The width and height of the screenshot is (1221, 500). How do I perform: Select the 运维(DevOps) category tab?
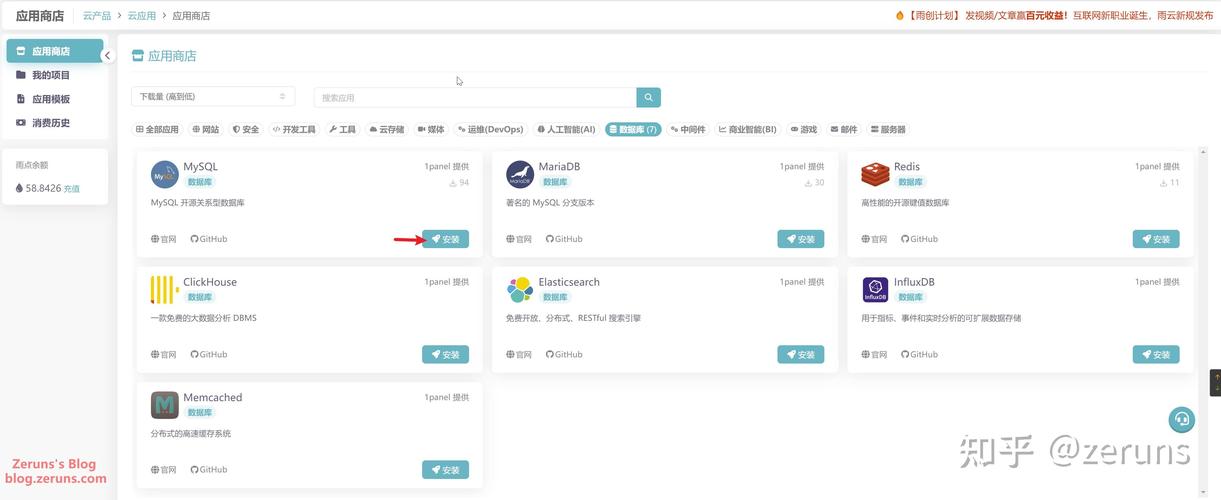490,129
